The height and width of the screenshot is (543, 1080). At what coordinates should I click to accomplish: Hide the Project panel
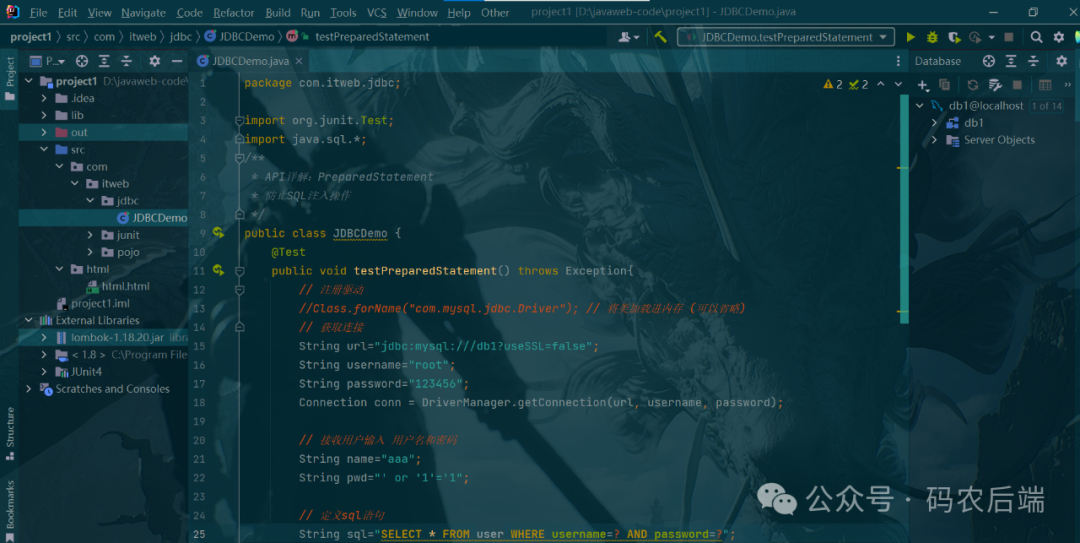pyautogui.click(x=177, y=61)
